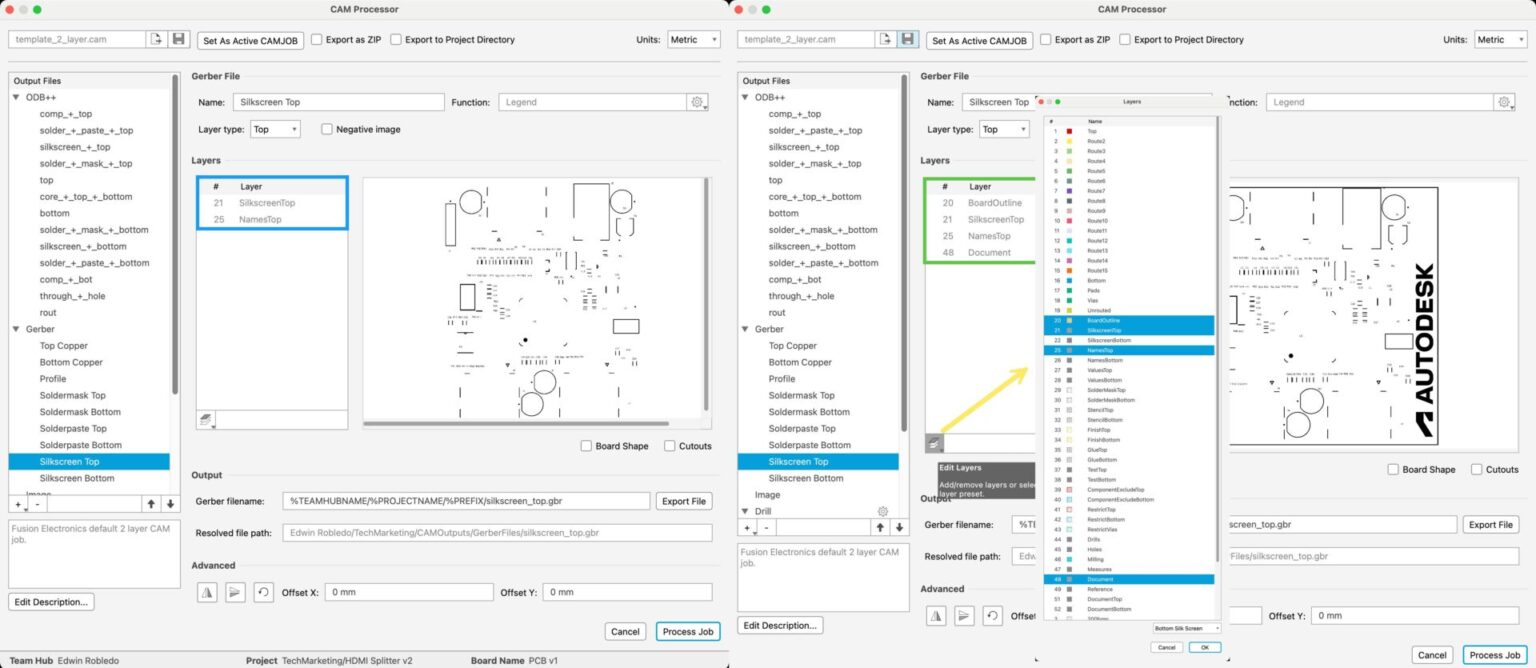The image size is (1536, 668).
Task: Move output file up with arrow icon
Action: tap(151, 502)
